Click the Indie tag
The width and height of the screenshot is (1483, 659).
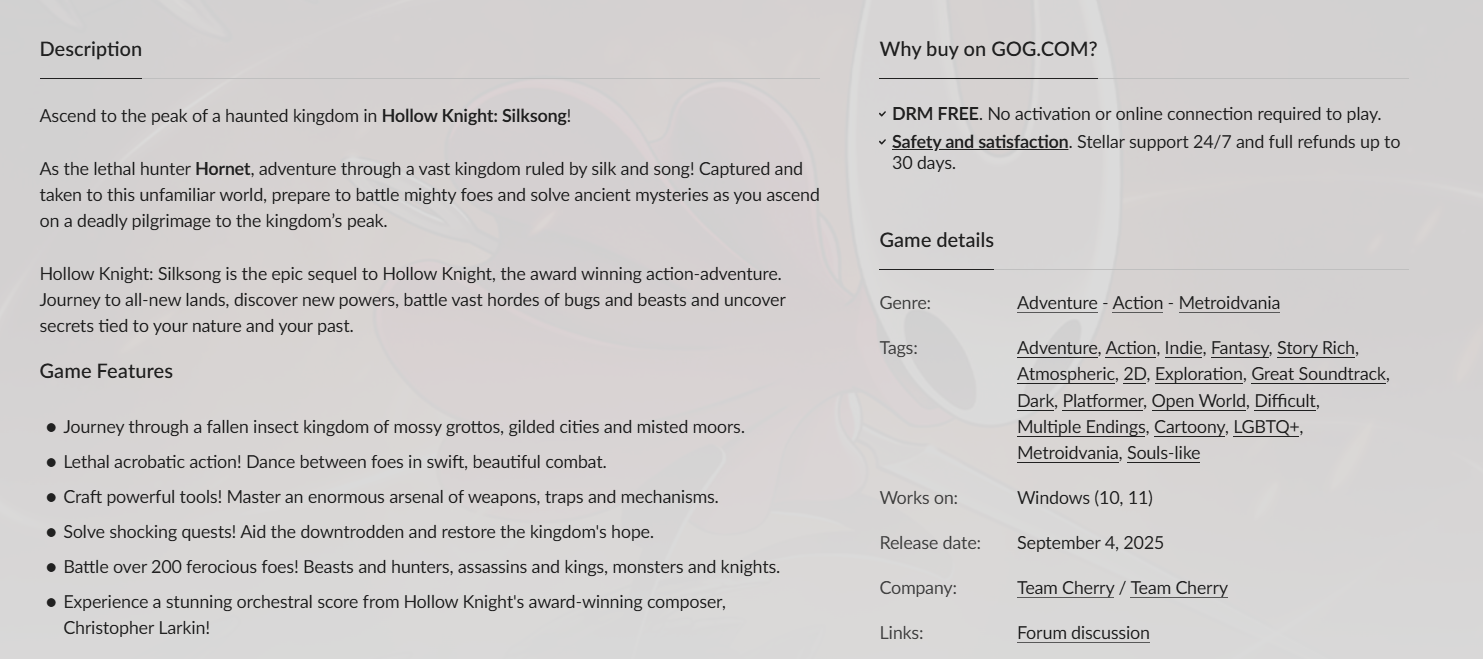click(1183, 348)
